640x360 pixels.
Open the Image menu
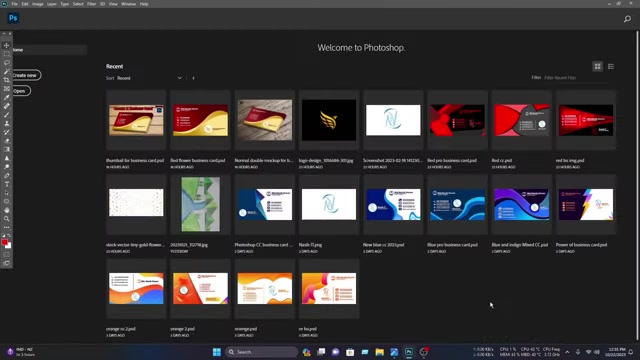38,4
